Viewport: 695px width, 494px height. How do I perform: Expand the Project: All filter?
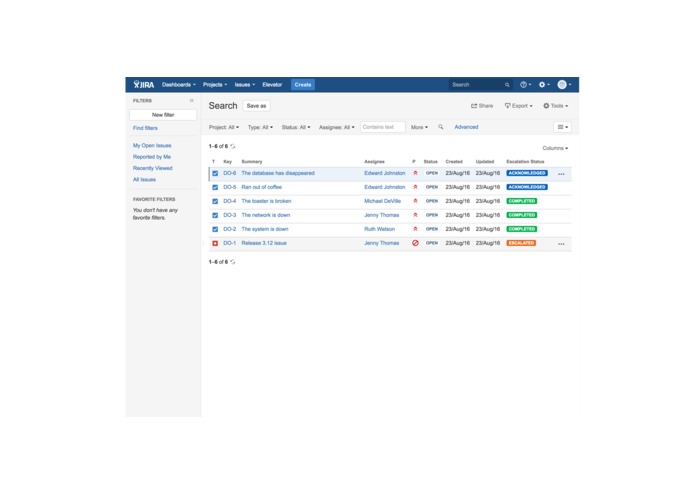tap(224, 127)
